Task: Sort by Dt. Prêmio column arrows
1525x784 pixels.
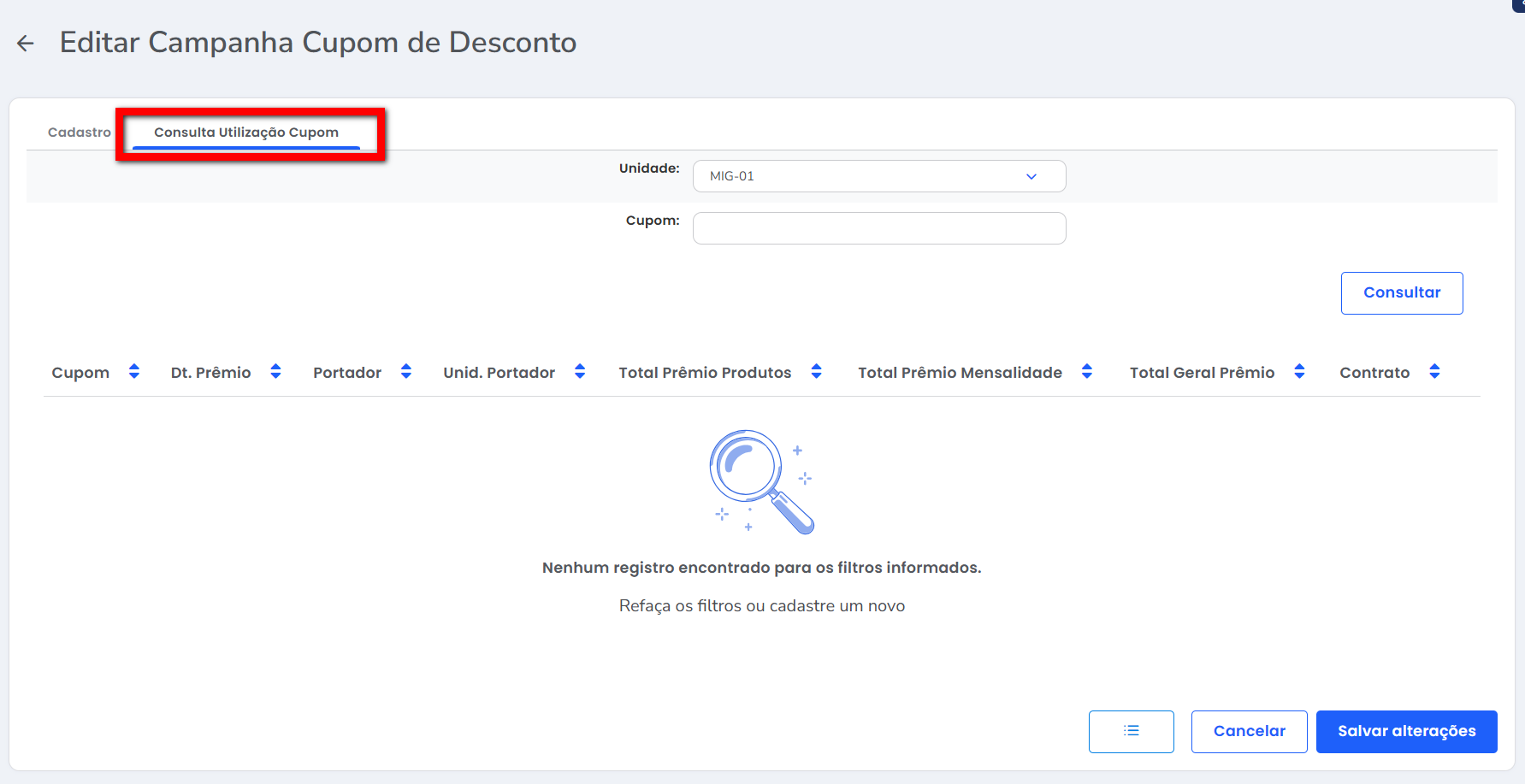Action: coord(275,371)
